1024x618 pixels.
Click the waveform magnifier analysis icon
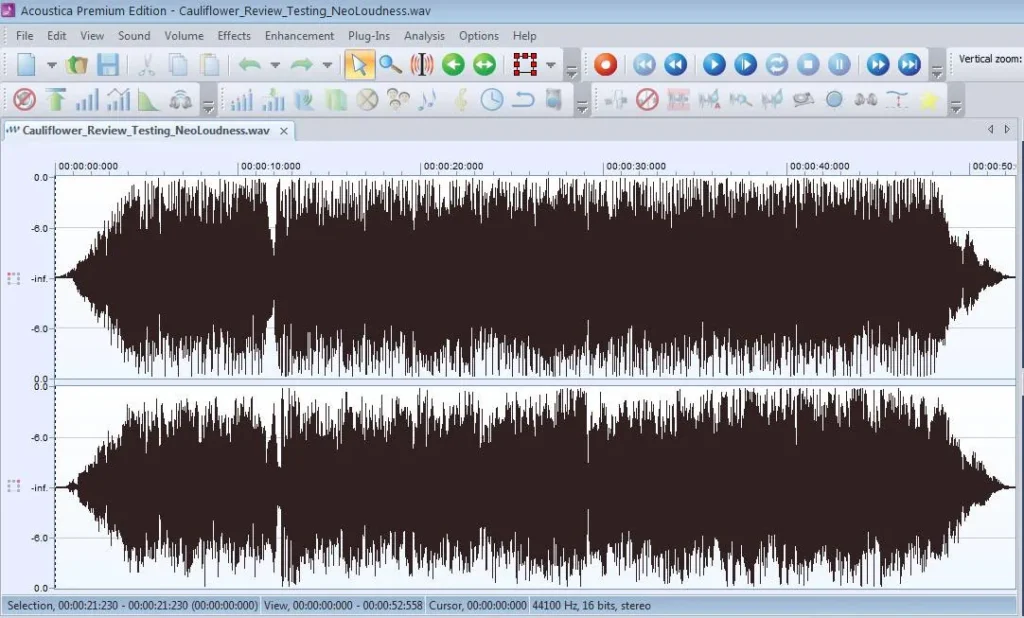pyautogui.click(x=741, y=100)
